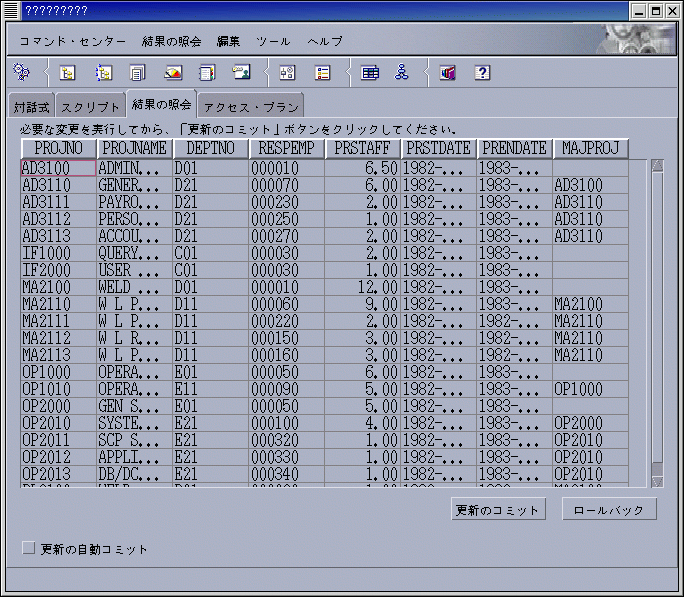Viewport: 684px width, 597px height.
Task: Select the APPLI... project name cell
Action: click(x=134, y=457)
